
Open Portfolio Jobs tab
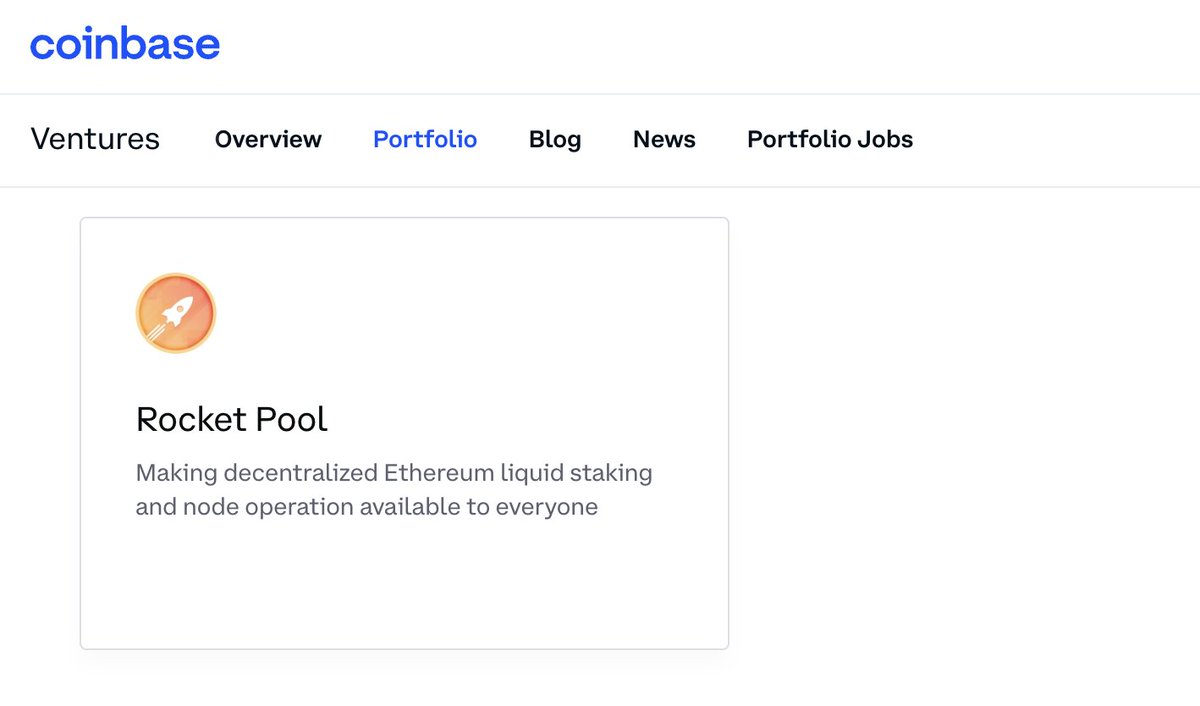(830, 139)
